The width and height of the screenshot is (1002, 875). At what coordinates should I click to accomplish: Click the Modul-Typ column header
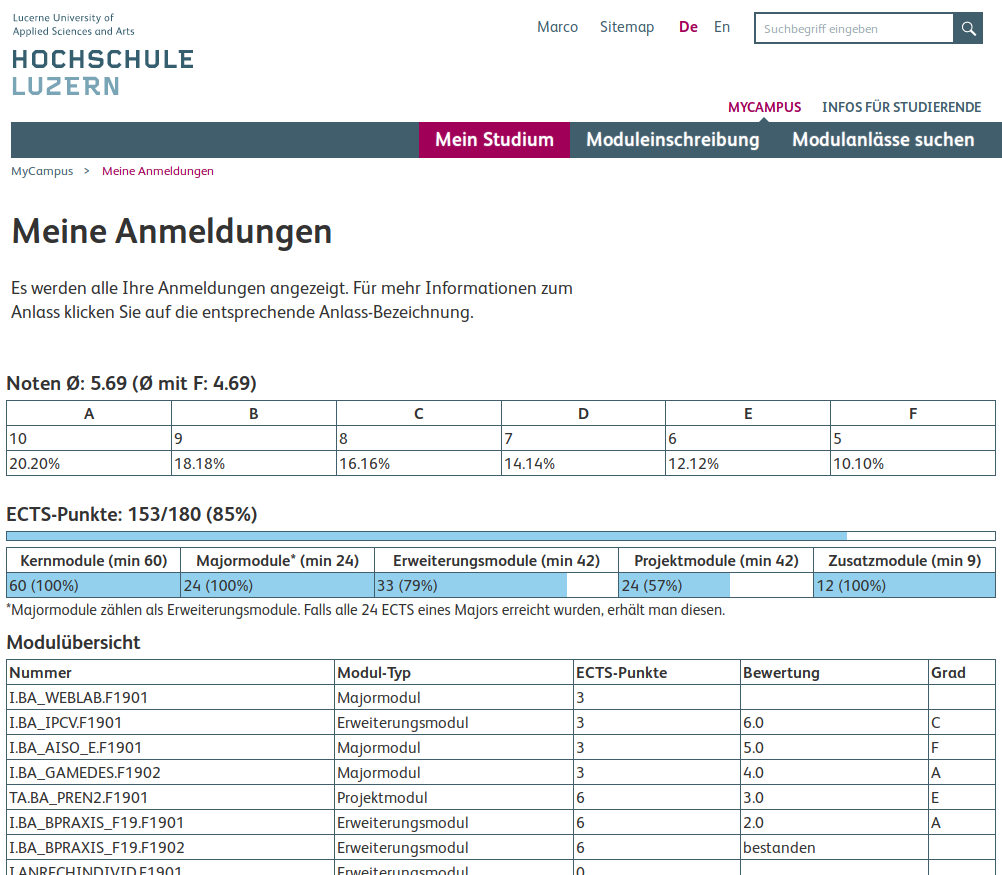pos(454,672)
